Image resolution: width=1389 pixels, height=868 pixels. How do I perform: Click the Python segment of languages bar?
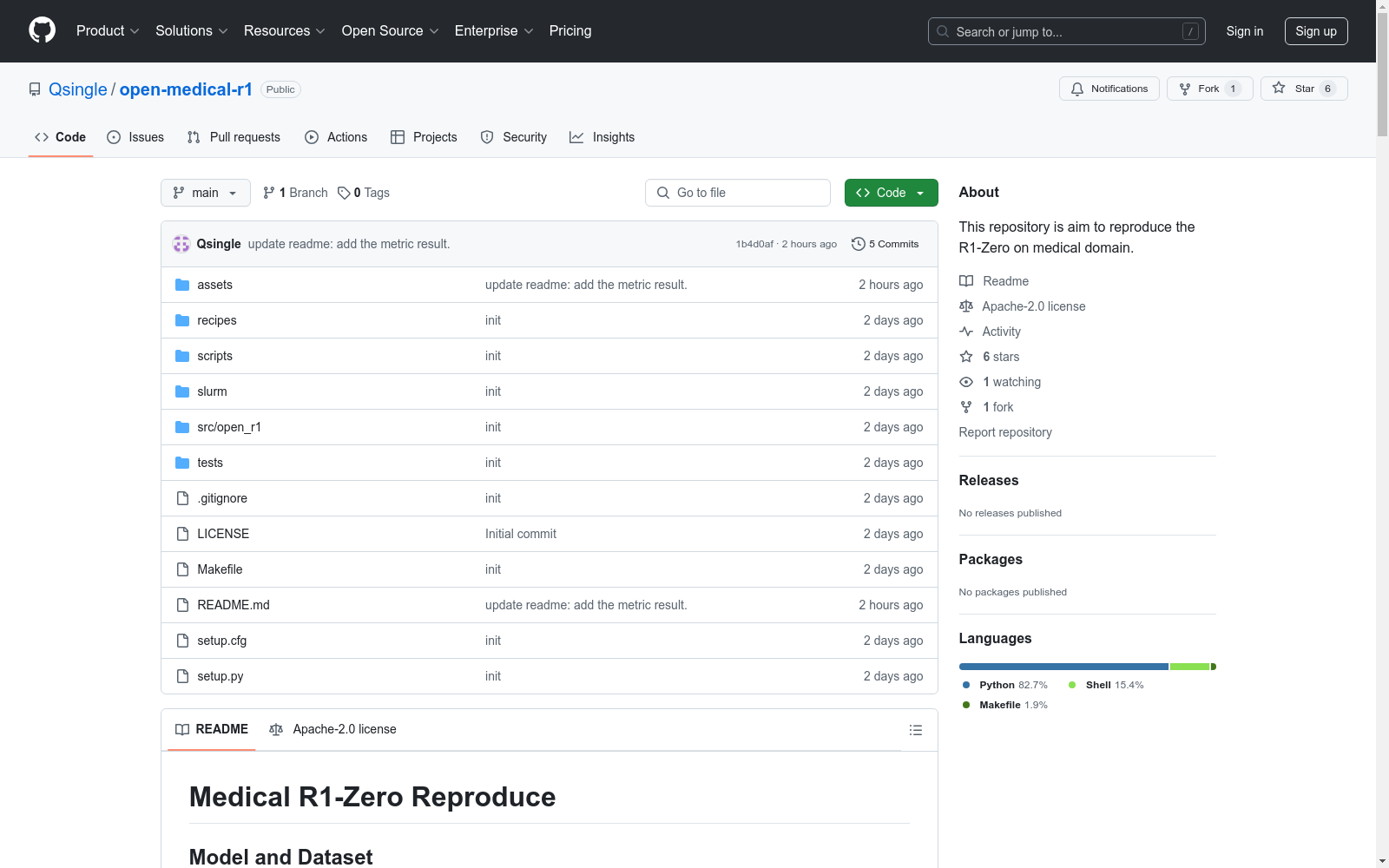coord(1063,667)
